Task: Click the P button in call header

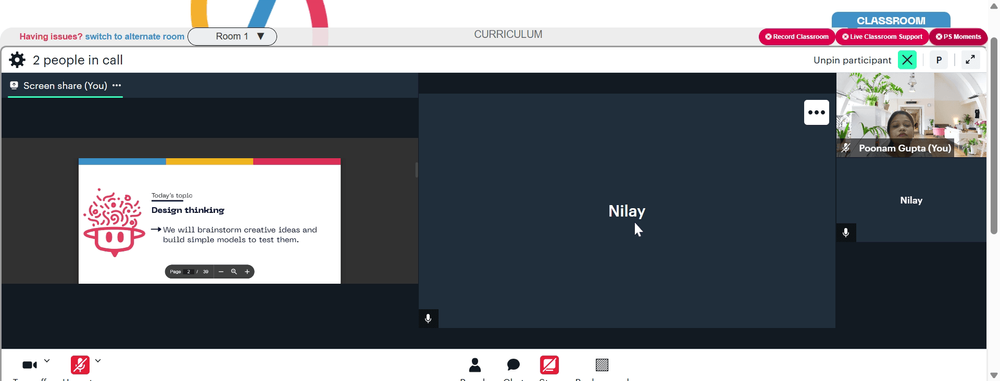Action: click(x=939, y=60)
